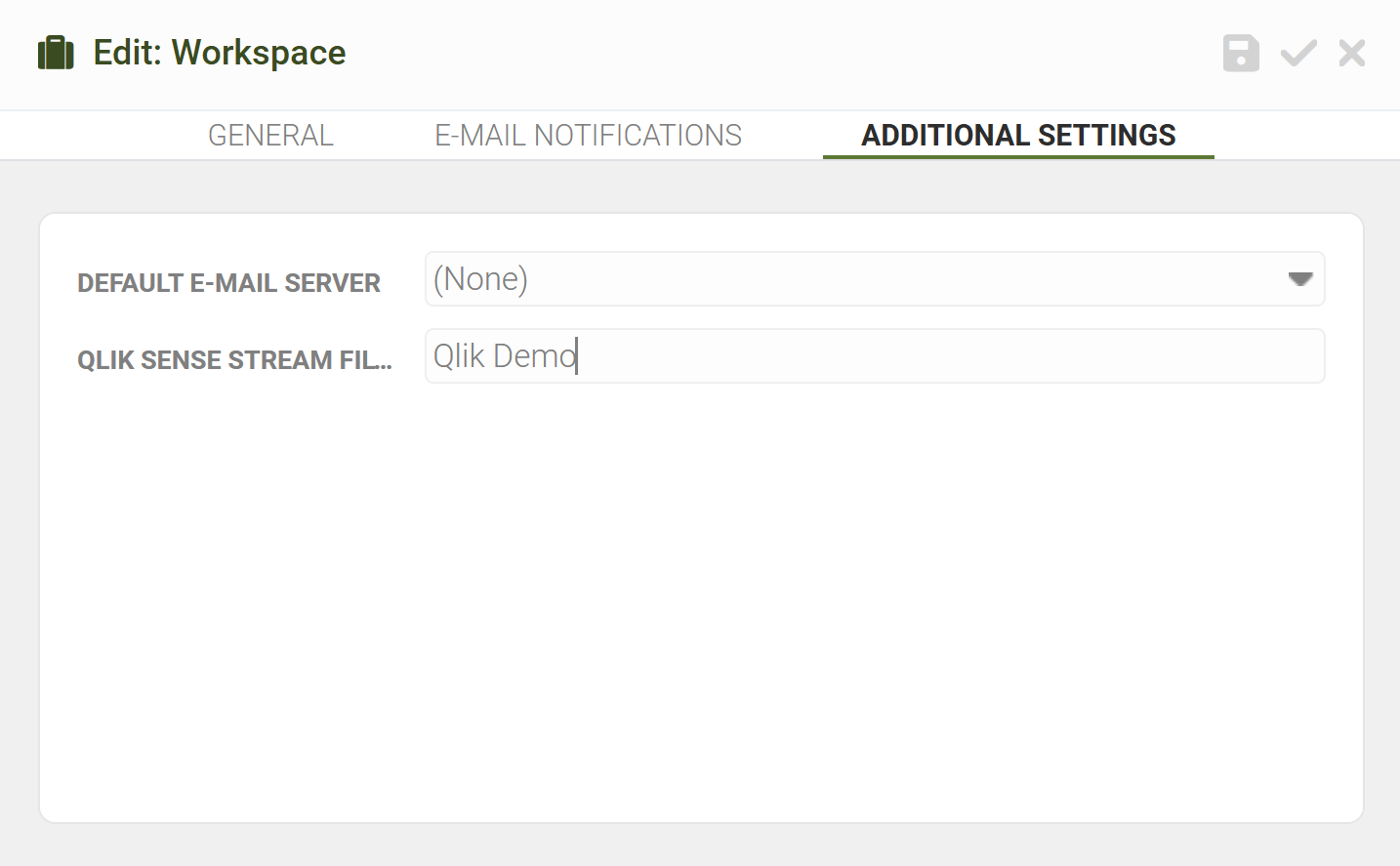
Task: Click the Edit: Workspace title text
Action: click(220, 53)
